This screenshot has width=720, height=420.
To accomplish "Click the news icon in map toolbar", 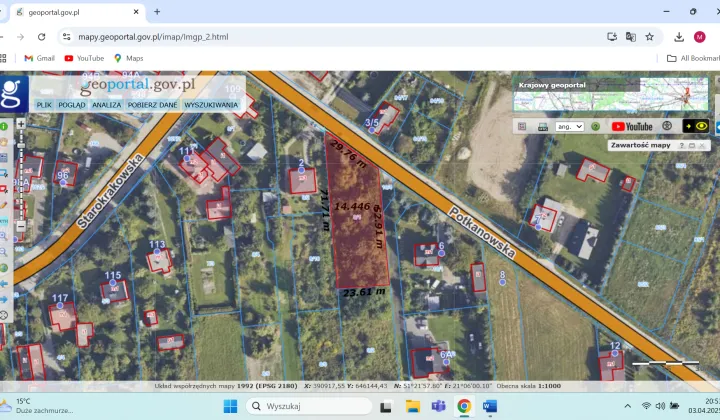I will click(x=542, y=127).
